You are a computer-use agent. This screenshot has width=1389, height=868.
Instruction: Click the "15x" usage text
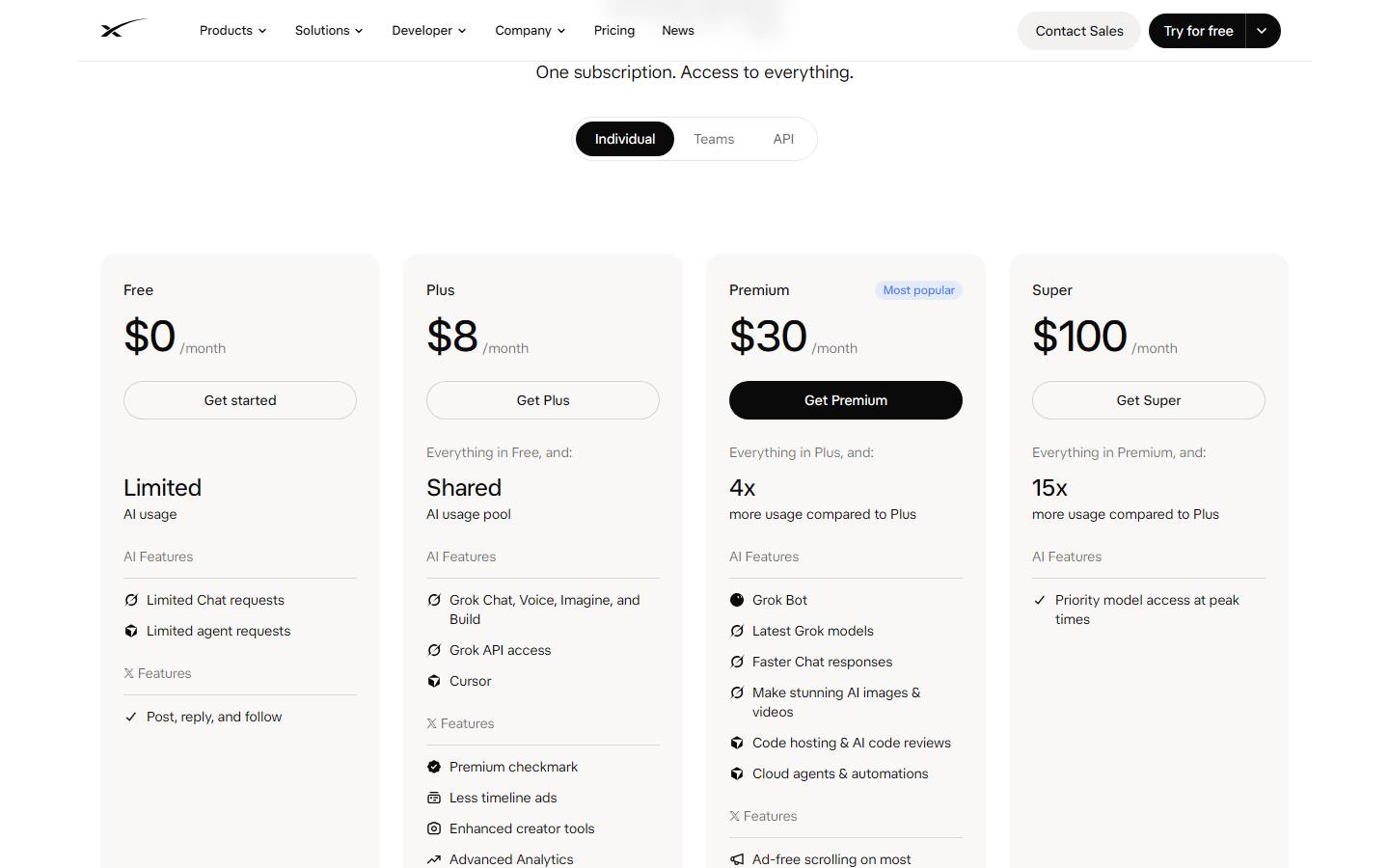coord(1049,488)
